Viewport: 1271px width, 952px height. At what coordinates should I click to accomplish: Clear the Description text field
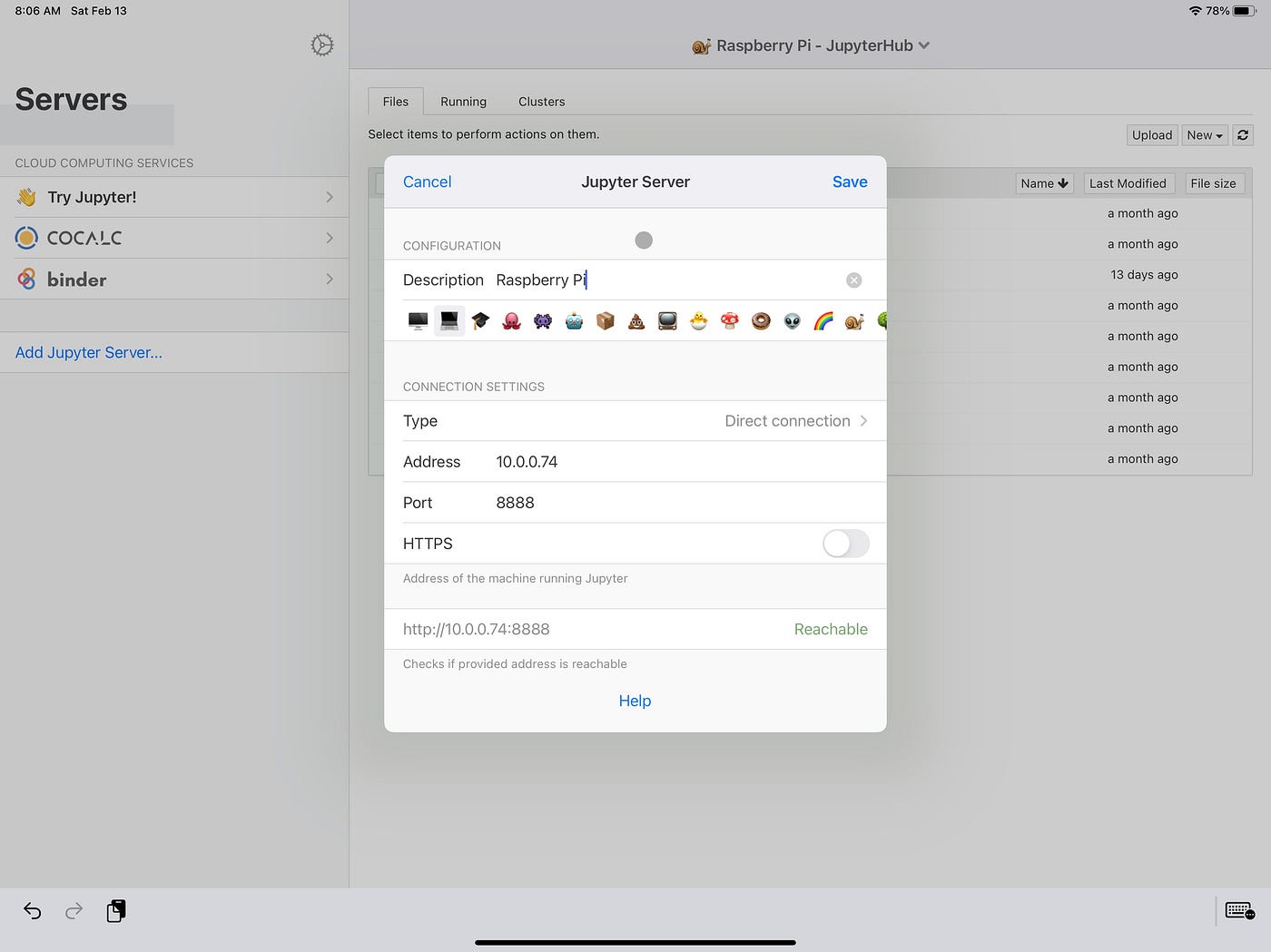(853, 280)
